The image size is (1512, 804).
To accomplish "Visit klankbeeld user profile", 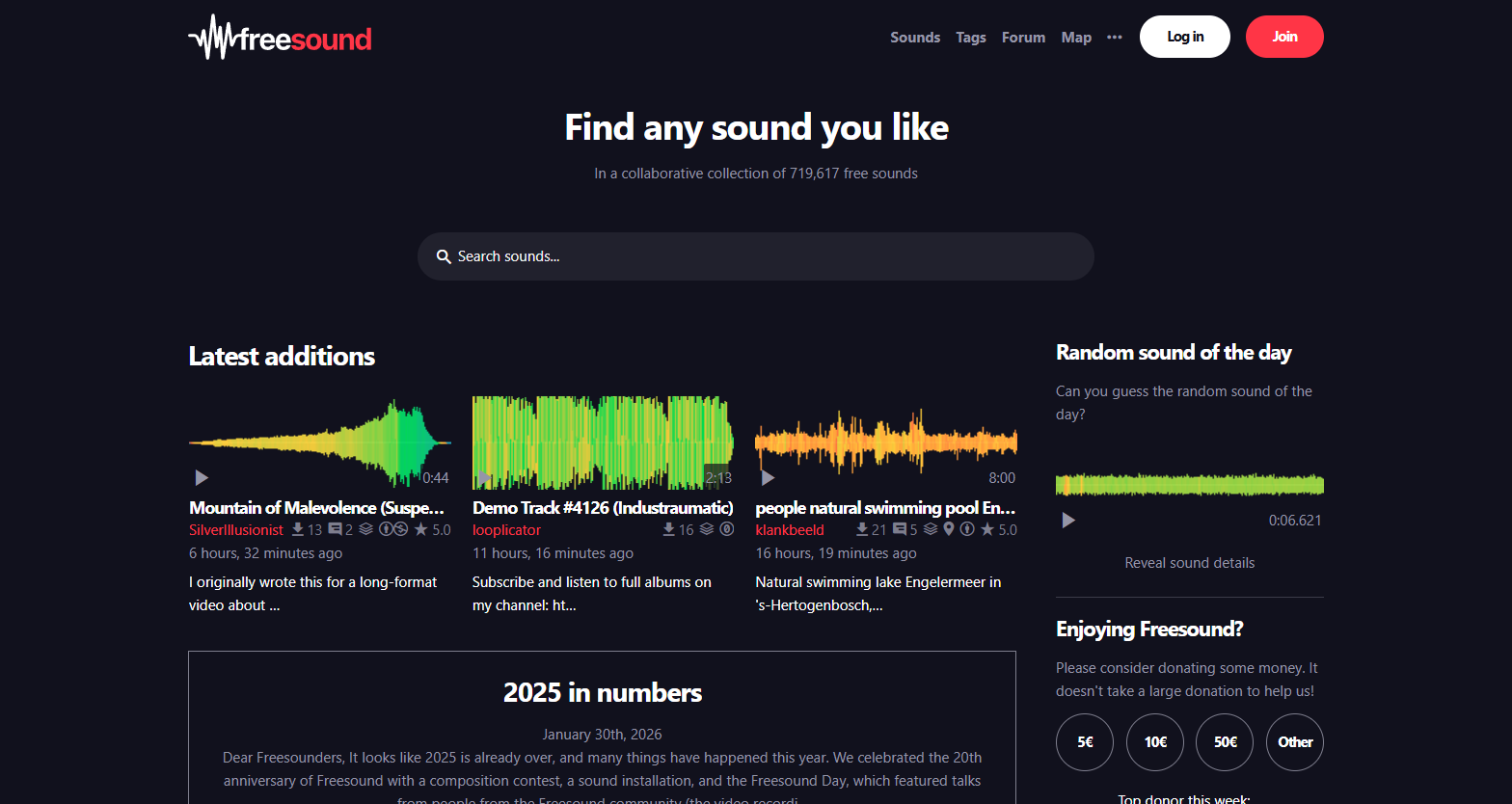I will point(790,530).
